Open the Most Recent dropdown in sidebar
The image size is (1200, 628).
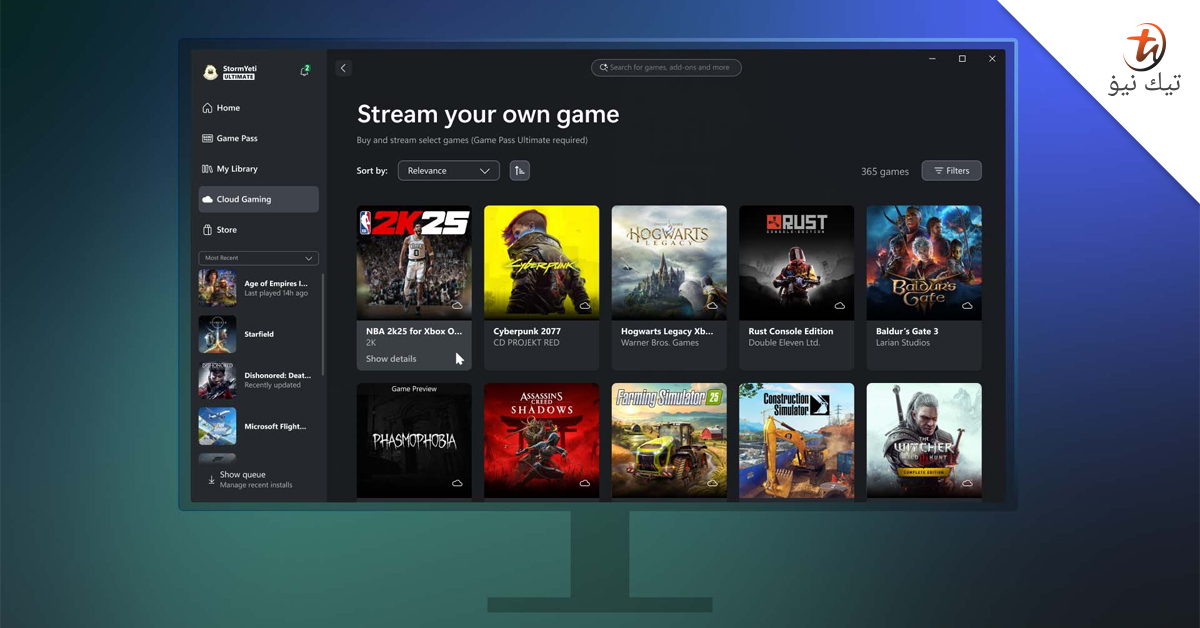pos(258,258)
